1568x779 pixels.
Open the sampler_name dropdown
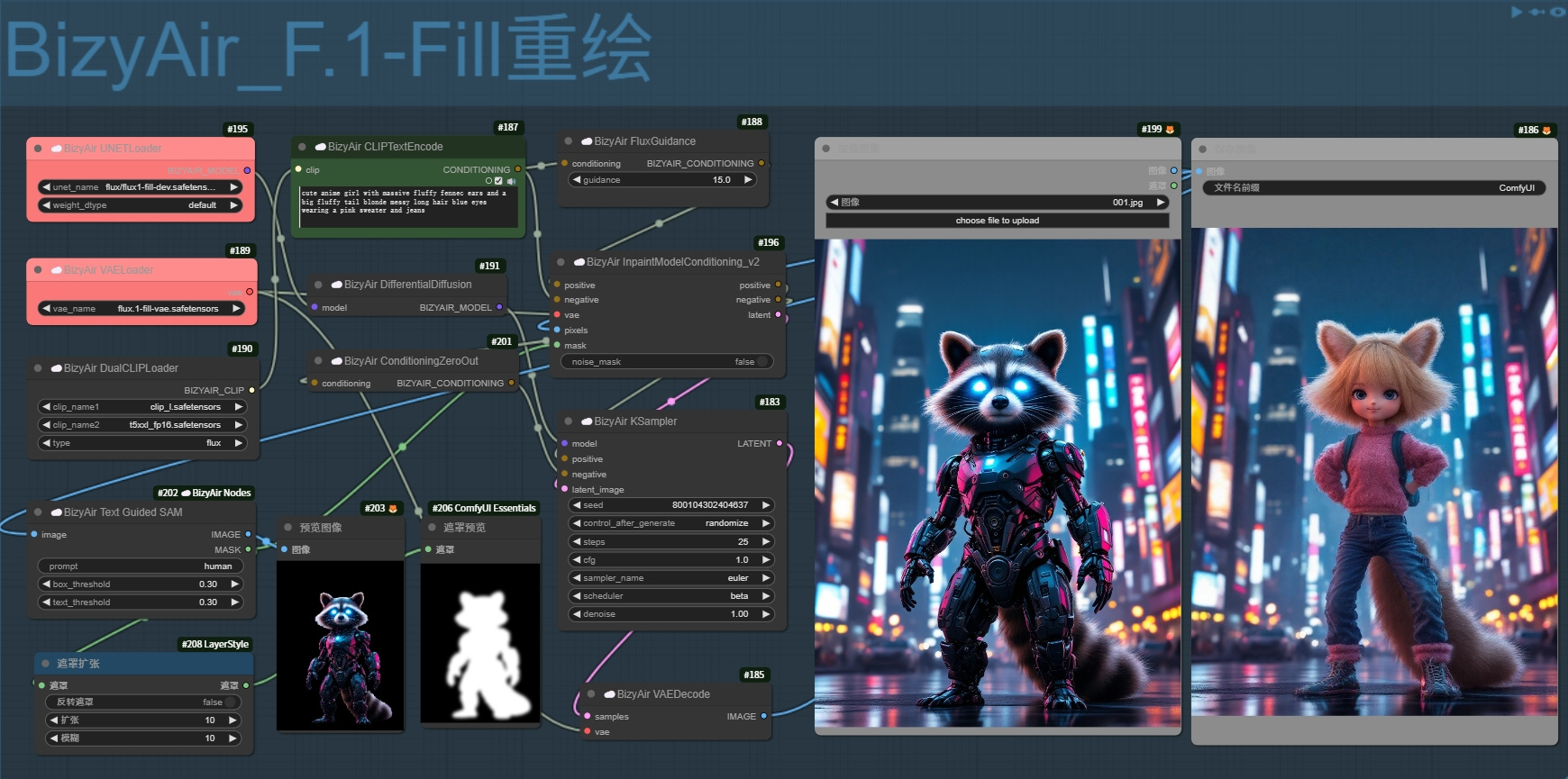point(671,578)
